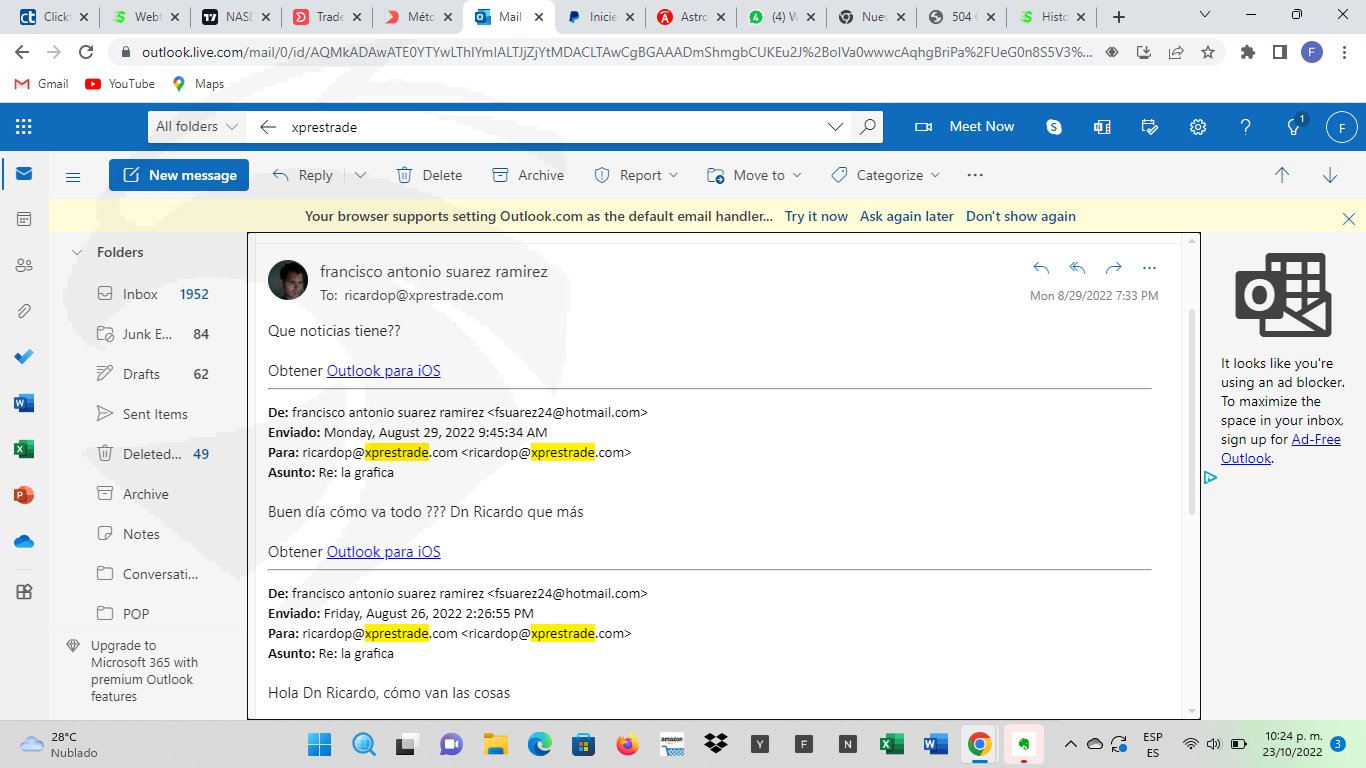This screenshot has width=1366, height=768.
Task: Open the Calendar icon in left rail
Action: pos(24,219)
